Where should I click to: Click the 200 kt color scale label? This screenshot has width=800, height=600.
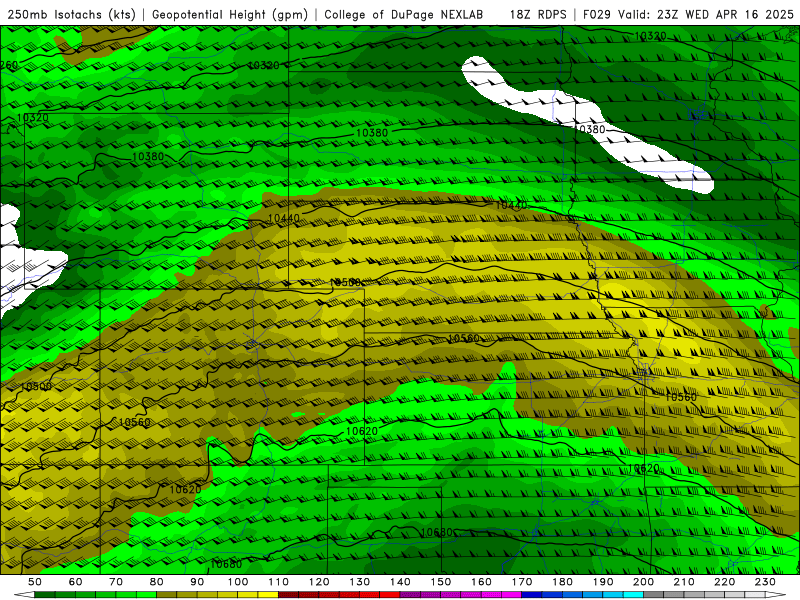pos(644,582)
